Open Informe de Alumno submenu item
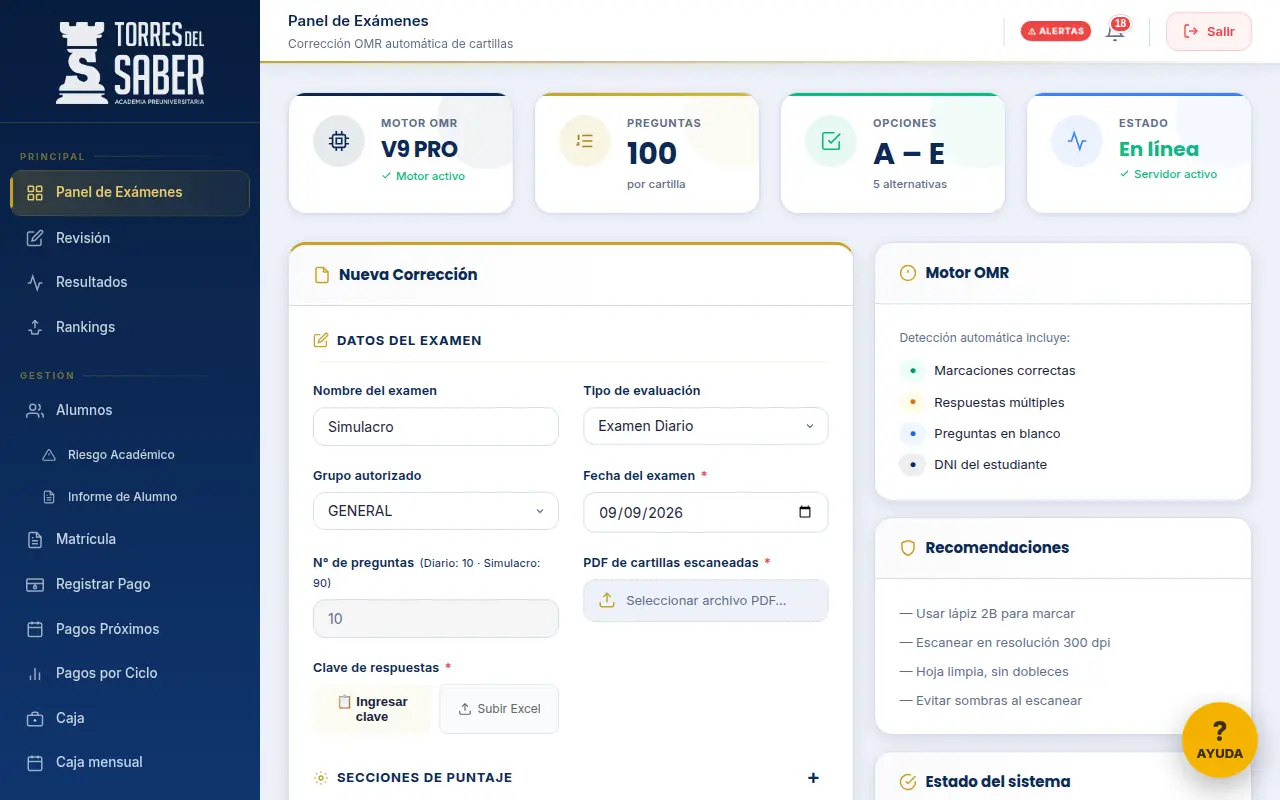The width and height of the screenshot is (1280, 800). [130, 497]
